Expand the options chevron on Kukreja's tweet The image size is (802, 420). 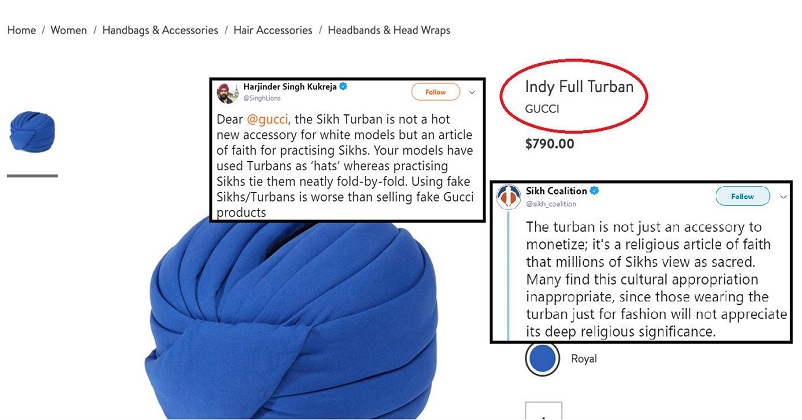click(x=472, y=93)
